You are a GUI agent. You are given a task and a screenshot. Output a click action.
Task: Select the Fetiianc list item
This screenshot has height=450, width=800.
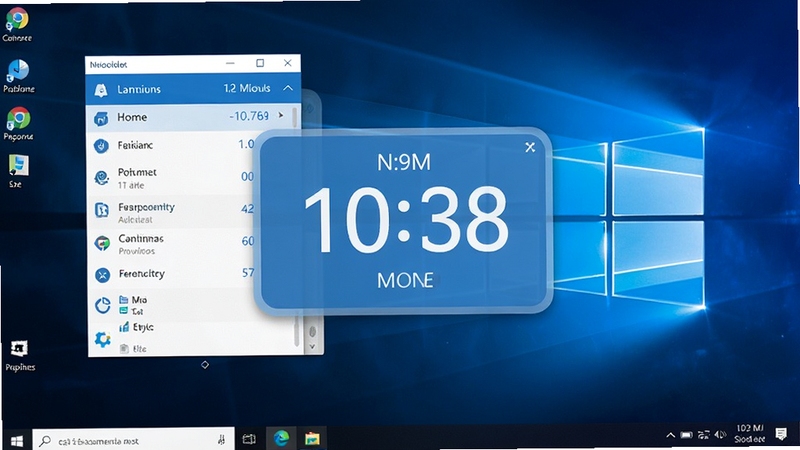point(171,145)
